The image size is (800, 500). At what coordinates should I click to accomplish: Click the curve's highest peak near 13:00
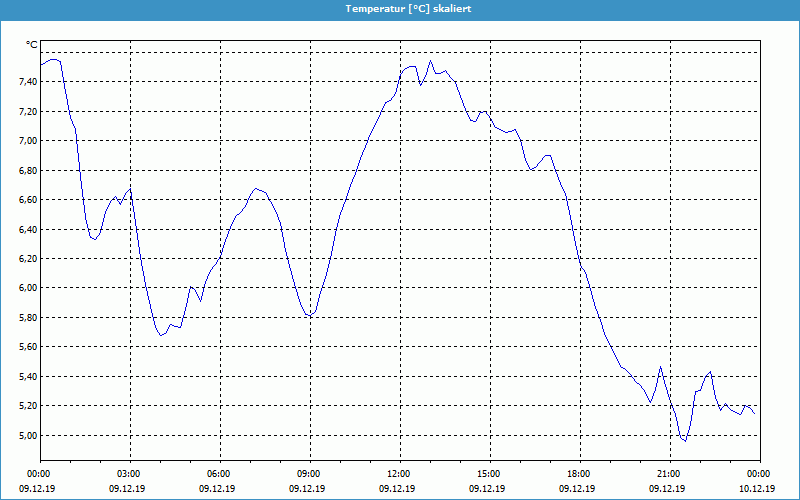tap(431, 61)
